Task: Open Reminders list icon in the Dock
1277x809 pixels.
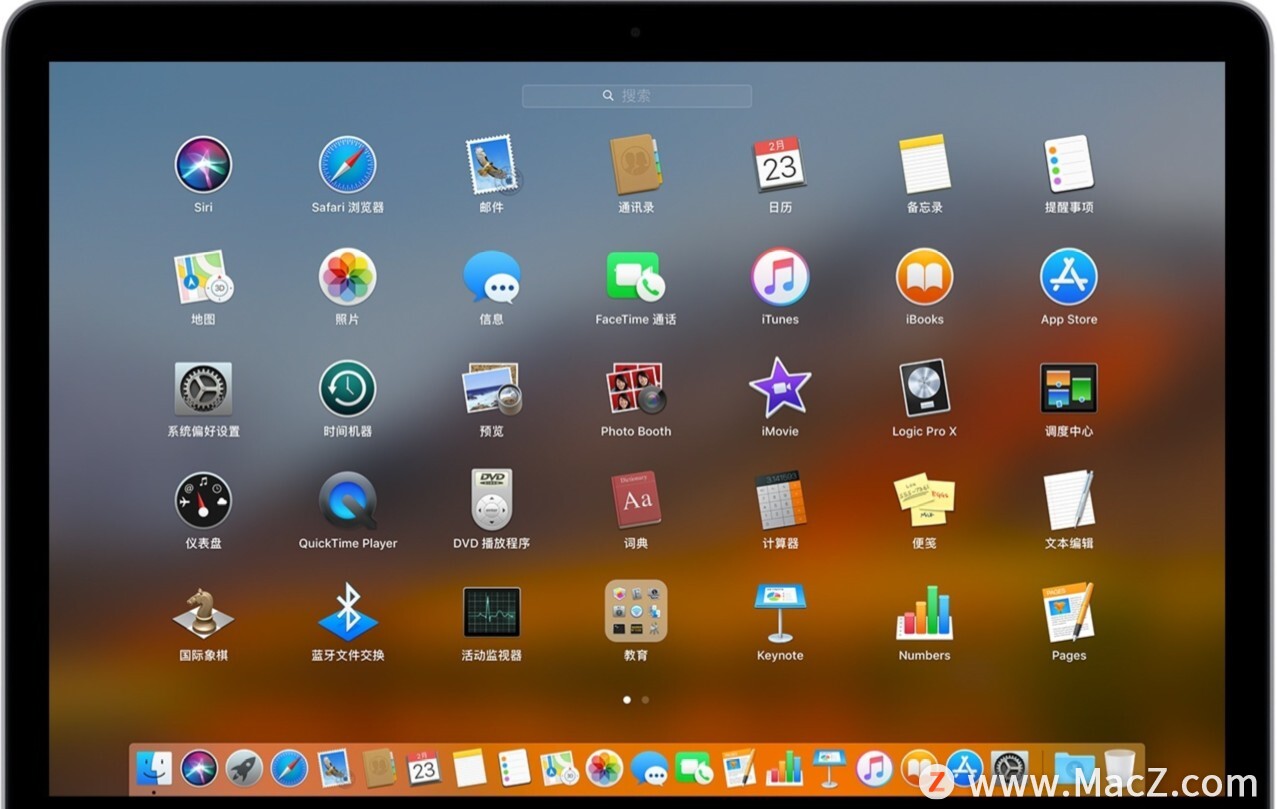Action: click(514, 769)
